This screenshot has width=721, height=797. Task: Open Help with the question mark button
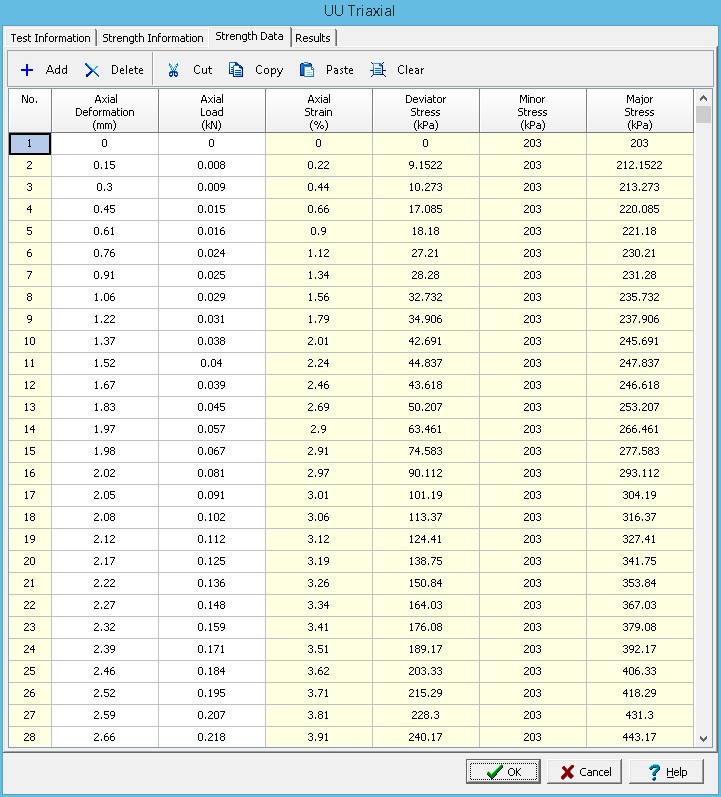[x=667, y=772]
